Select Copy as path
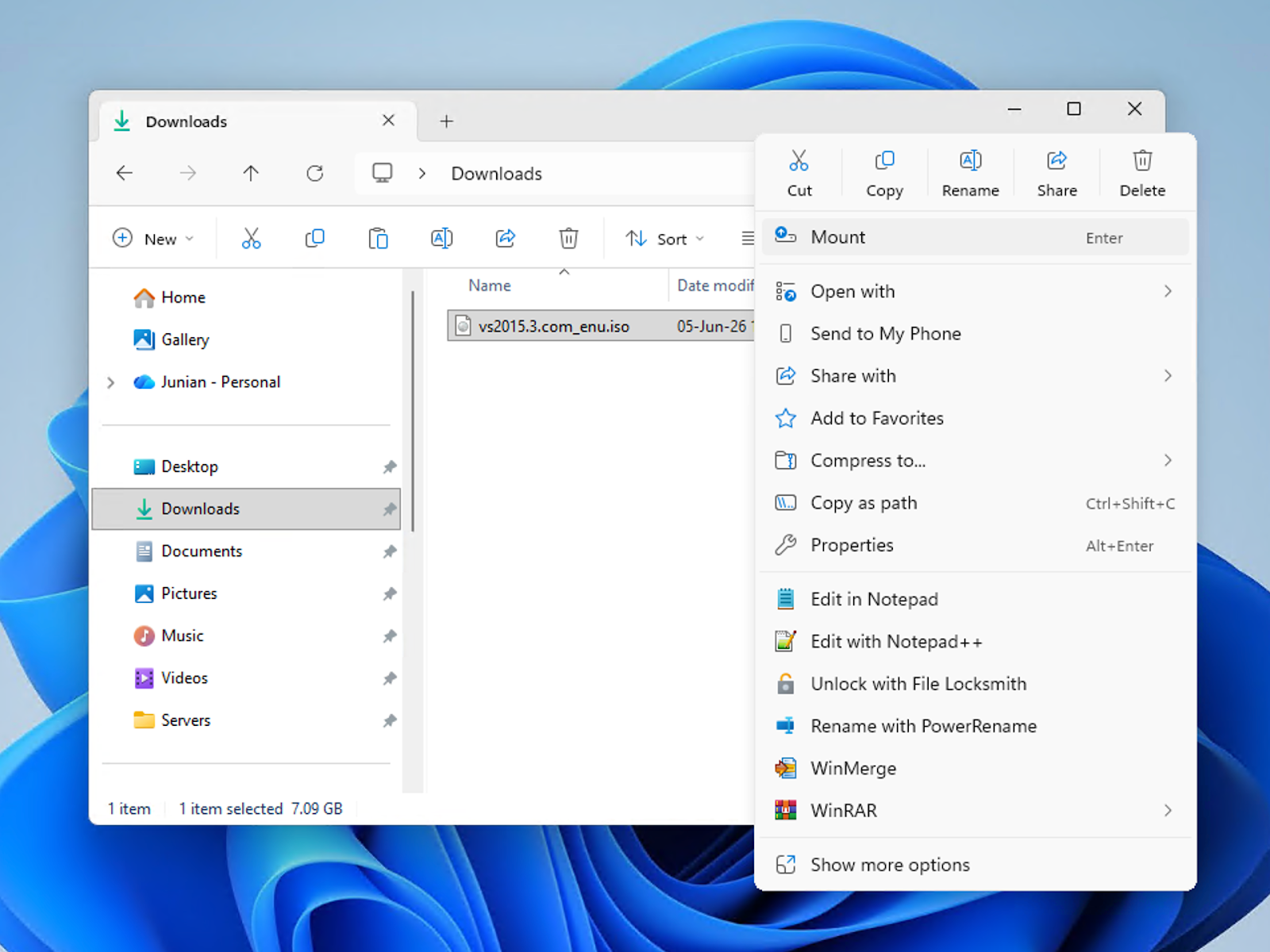Image resolution: width=1270 pixels, height=952 pixels. (x=975, y=503)
